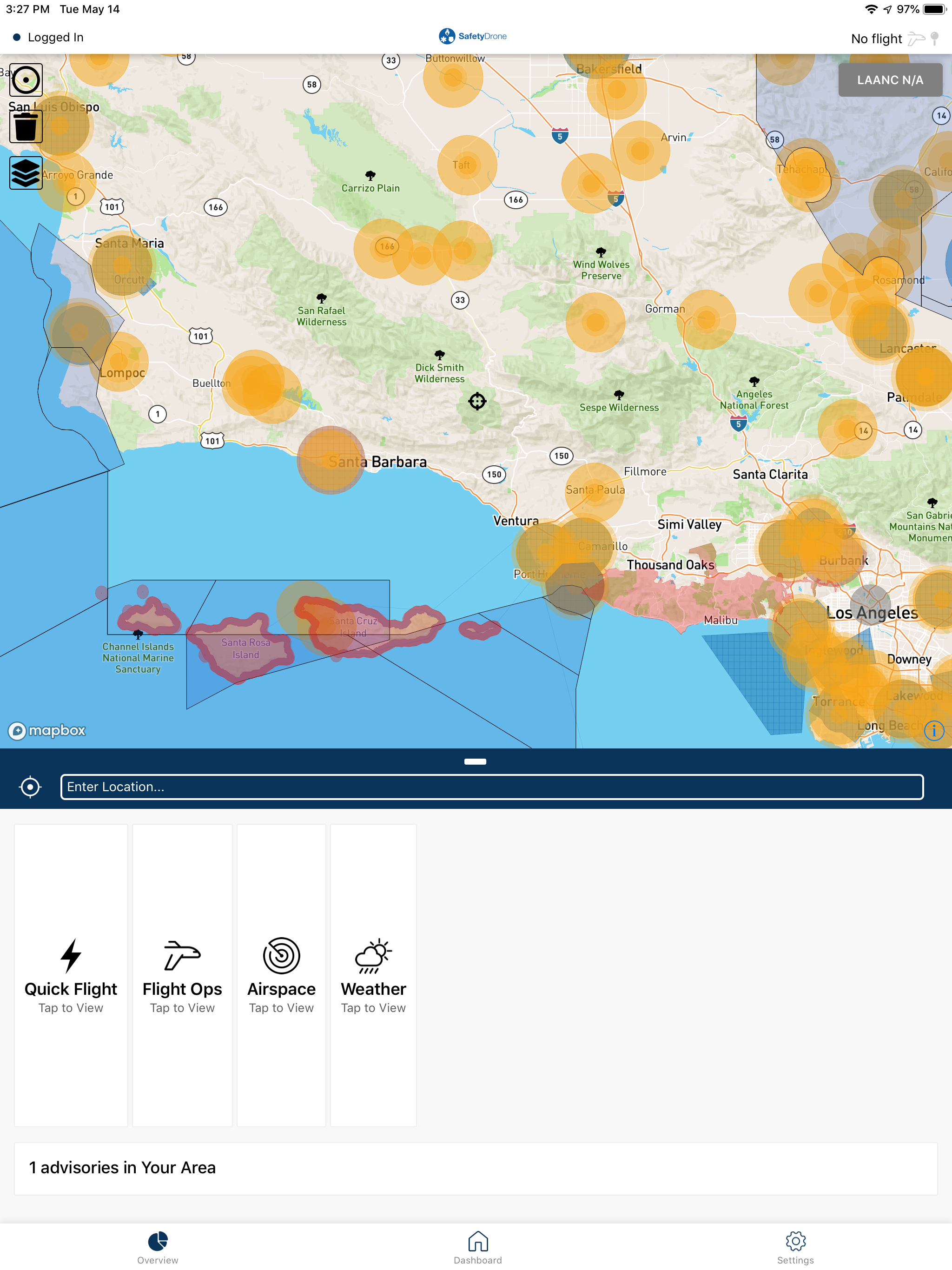Tap the Malibu town label
This screenshot has width=952, height=1270.
(721, 620)
